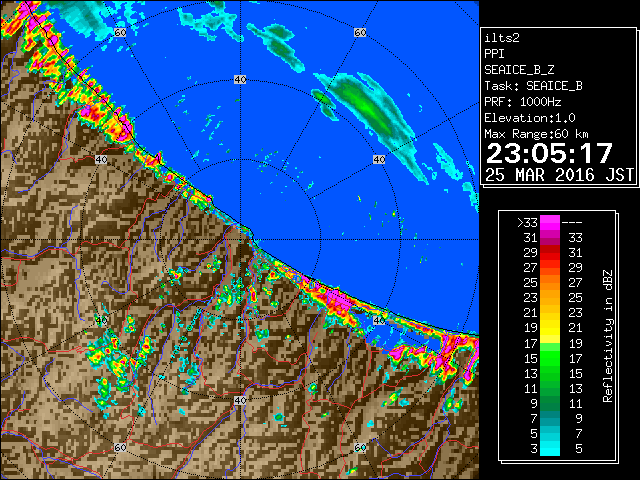Select the 60 km label in northwest quadrant
640x480 pixels.
coord(120,32)
